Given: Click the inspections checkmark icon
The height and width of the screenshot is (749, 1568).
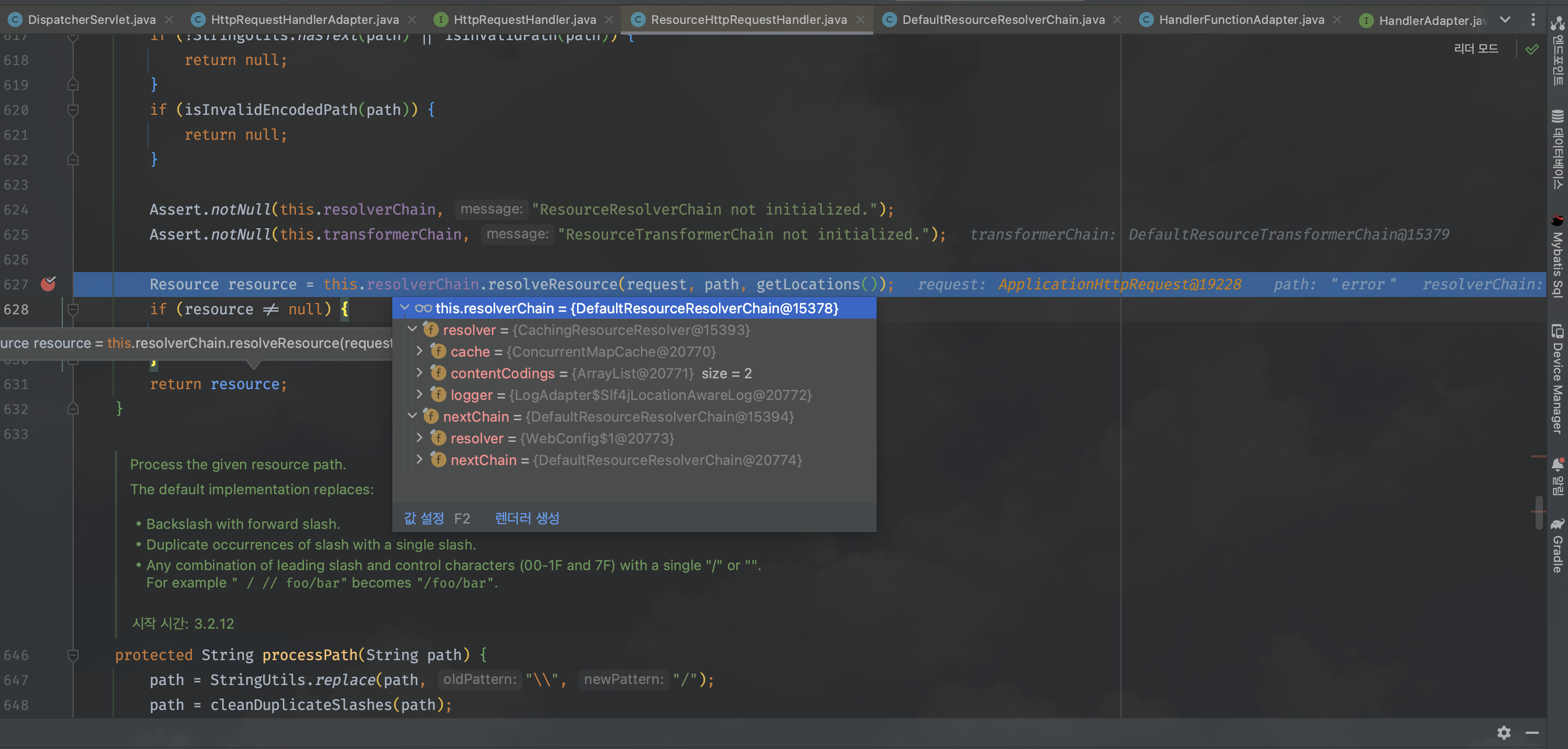Looking at the screenshot, I should (x=1532, y=49).
